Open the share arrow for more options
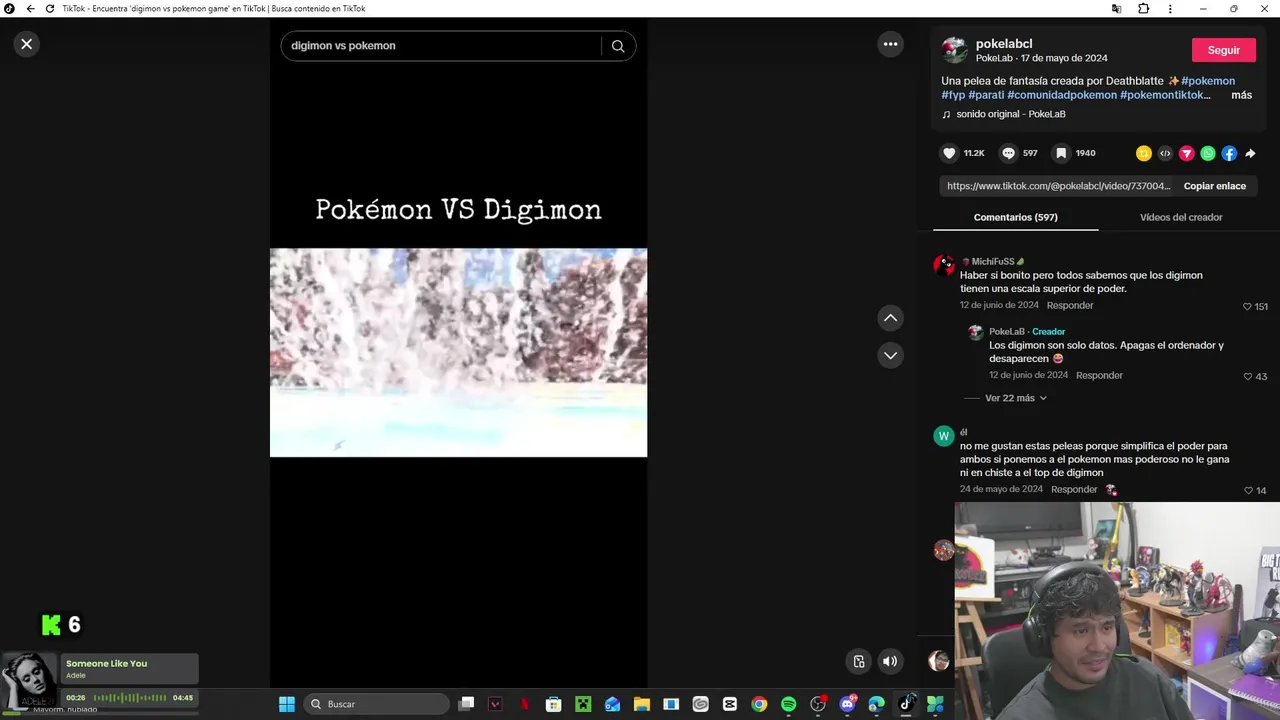Image resolution: width=1280 pixels, height=720 pixels. pyautogui.click(x=1250, y=153)
